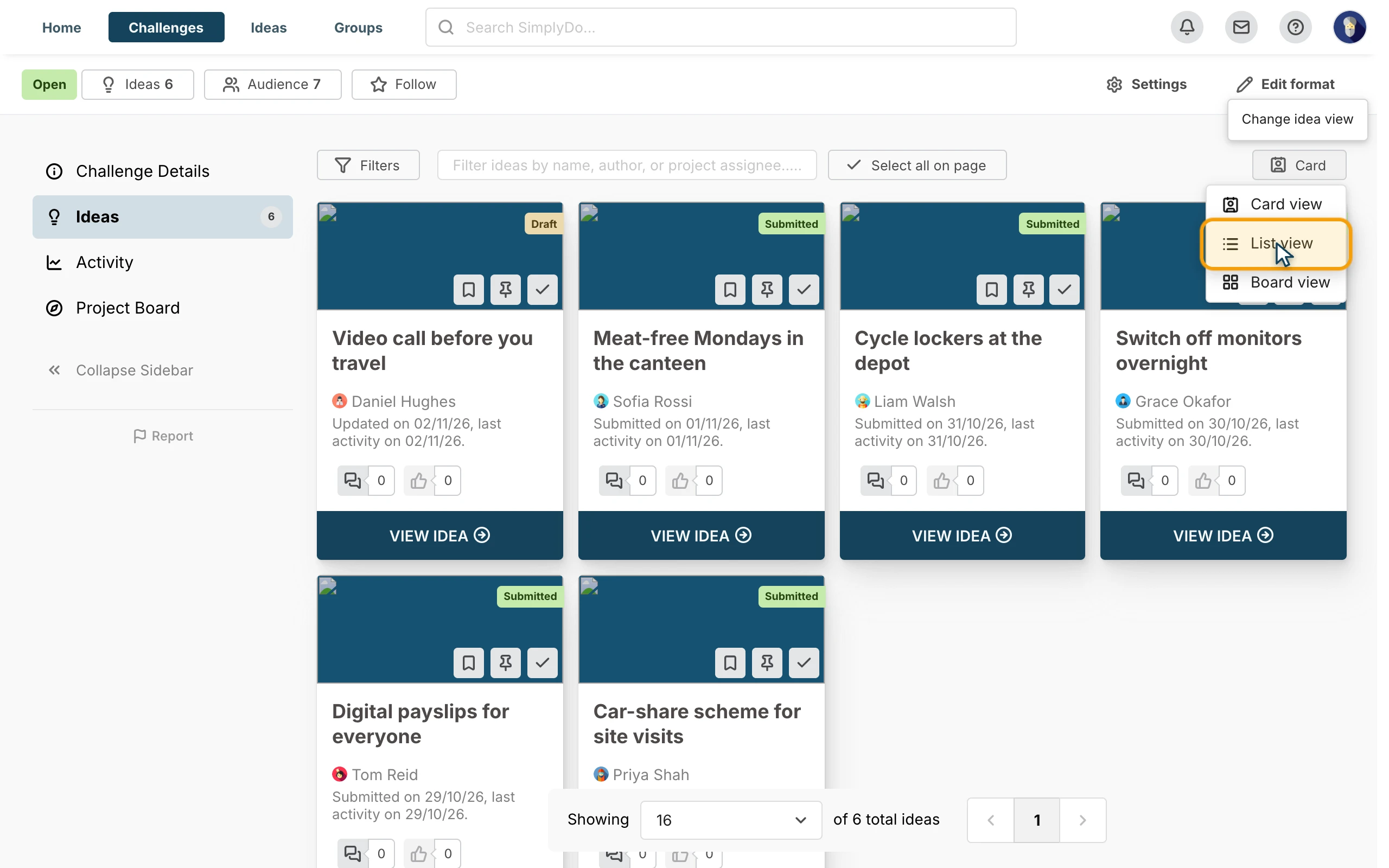Open the Card view dropdown button
The image size is (1389, 868).
(x=1298, y=165)
